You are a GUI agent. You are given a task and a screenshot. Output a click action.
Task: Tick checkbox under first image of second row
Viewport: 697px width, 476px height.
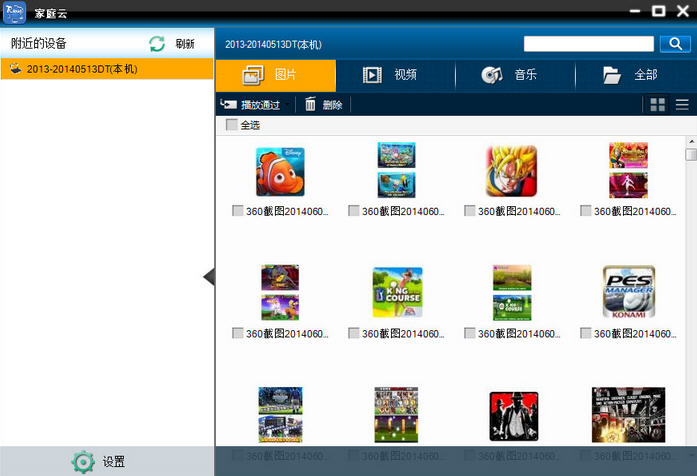pos(238,333)
